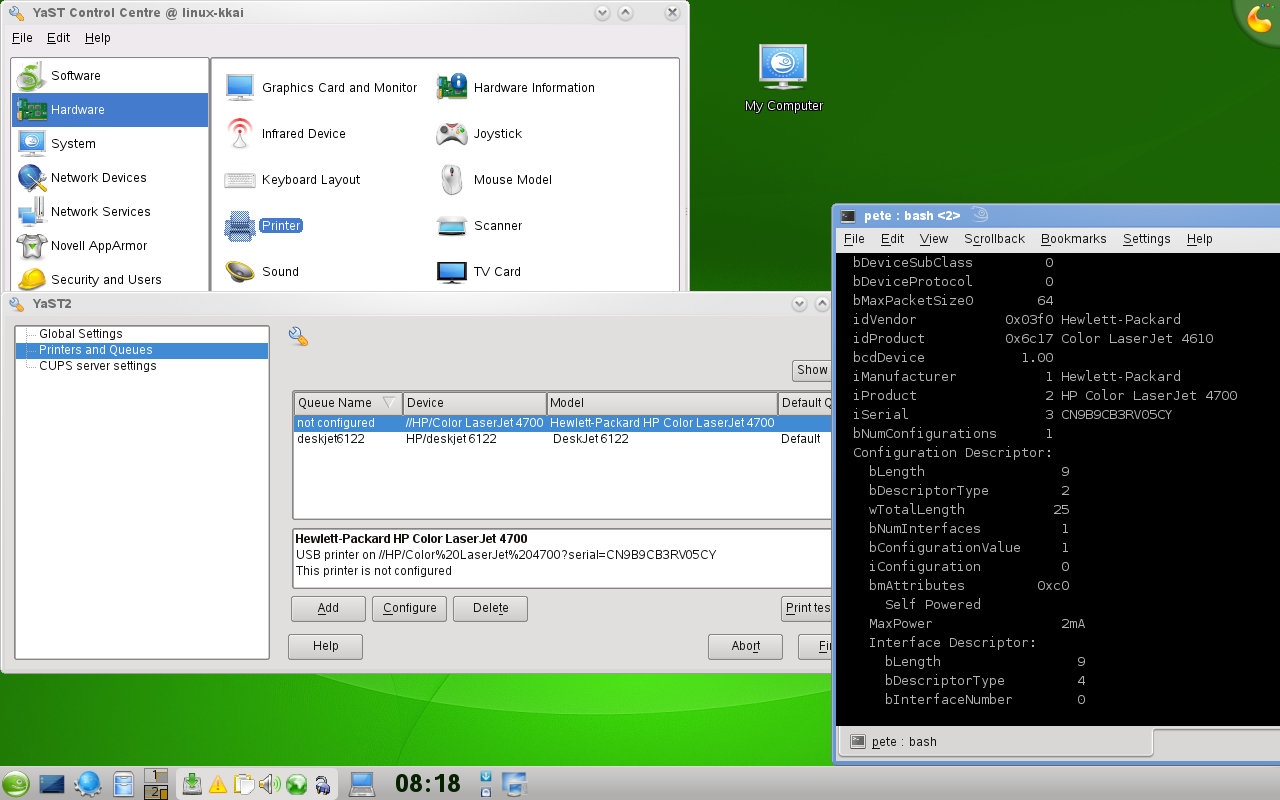Select System category in YaST sidebar
Viewport: 1280px width, 800px height.
[x=110, y=144]
